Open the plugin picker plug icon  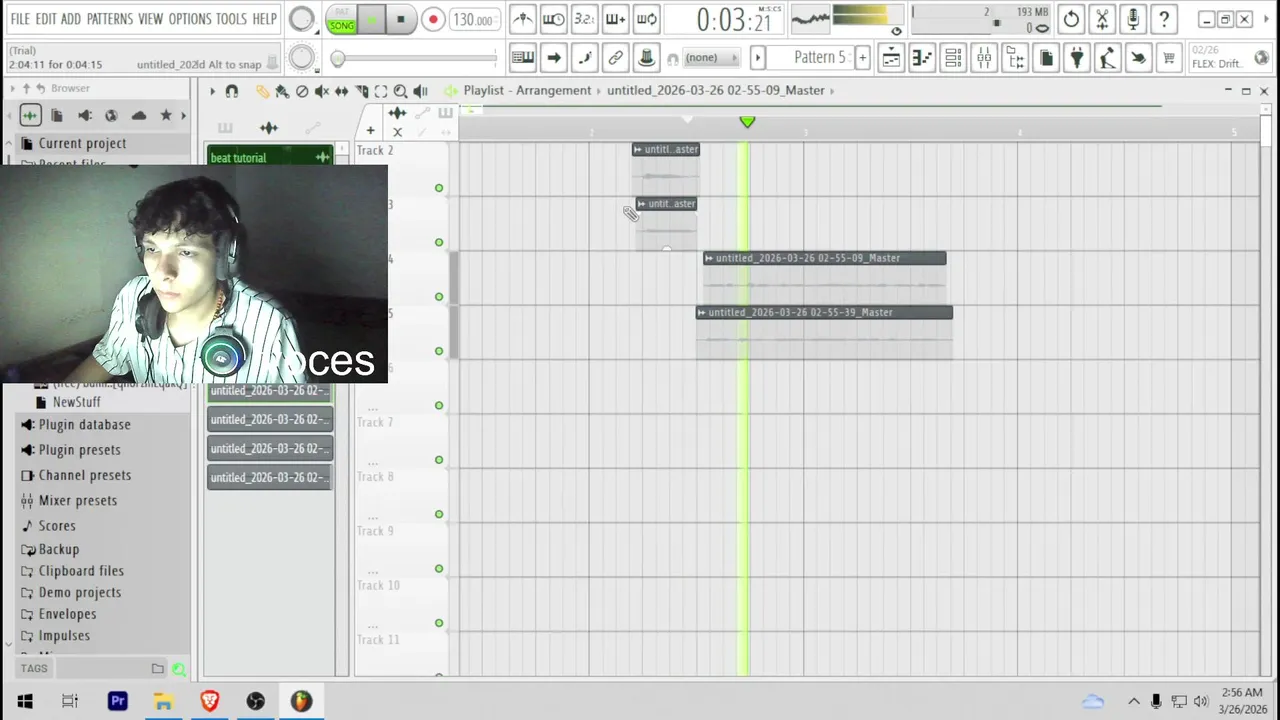click(x=1076, y=58)
